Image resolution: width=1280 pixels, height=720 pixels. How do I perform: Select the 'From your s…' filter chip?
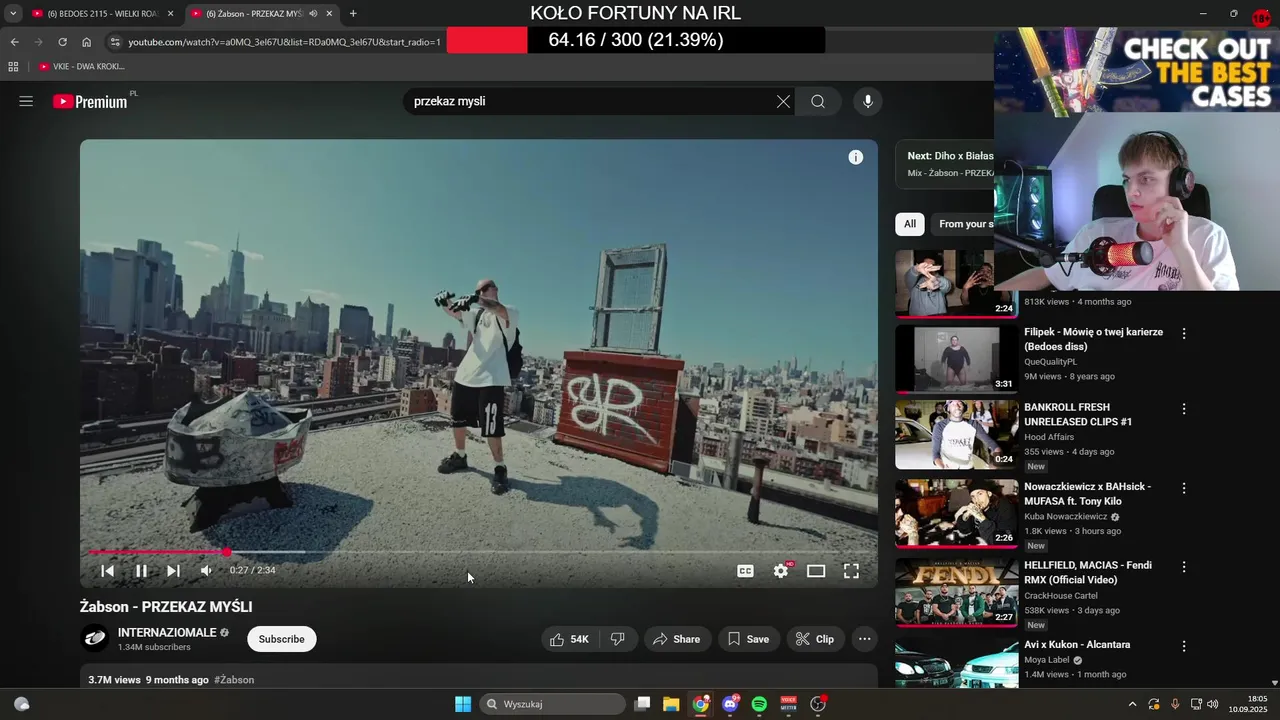(x=963, y=224)
